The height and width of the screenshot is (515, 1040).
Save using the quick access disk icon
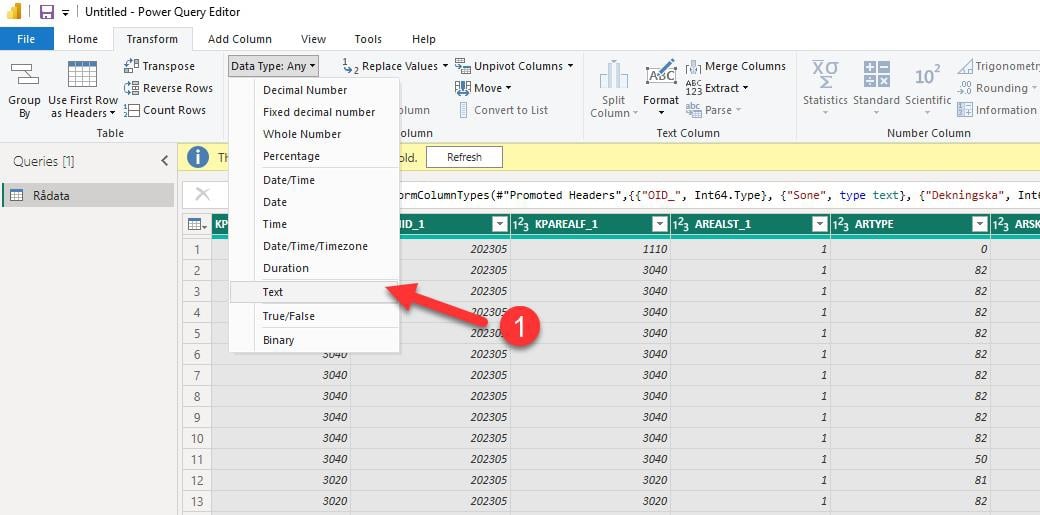pyautogui.click(x=46, y=12)
